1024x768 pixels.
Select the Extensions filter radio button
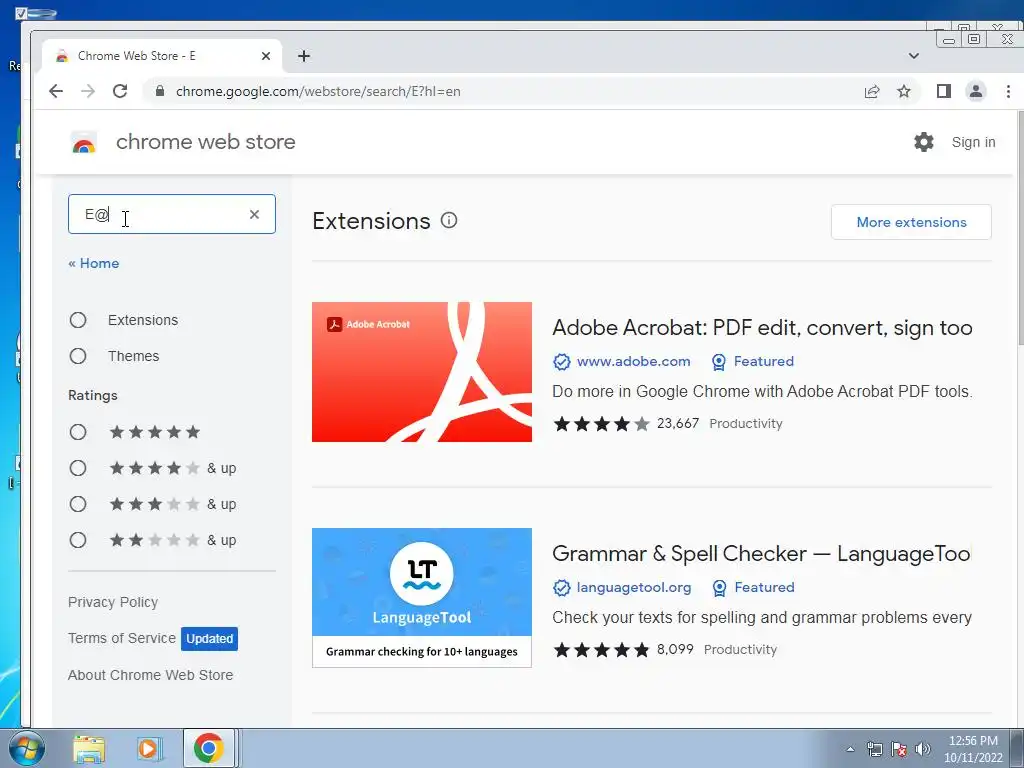(78, 320)
